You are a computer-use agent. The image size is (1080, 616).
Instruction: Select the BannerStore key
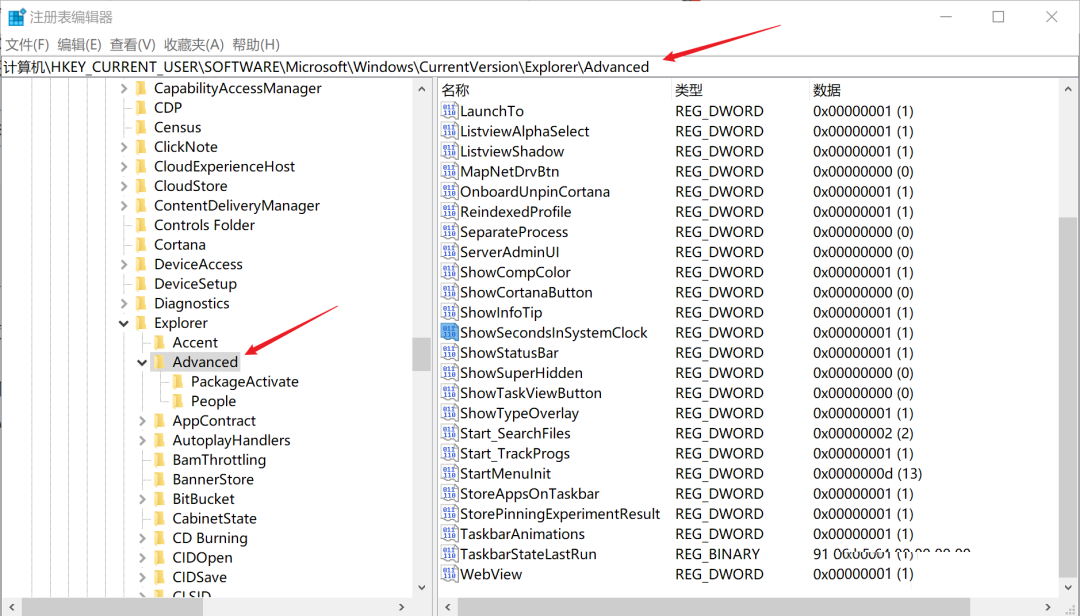point(213,480)
